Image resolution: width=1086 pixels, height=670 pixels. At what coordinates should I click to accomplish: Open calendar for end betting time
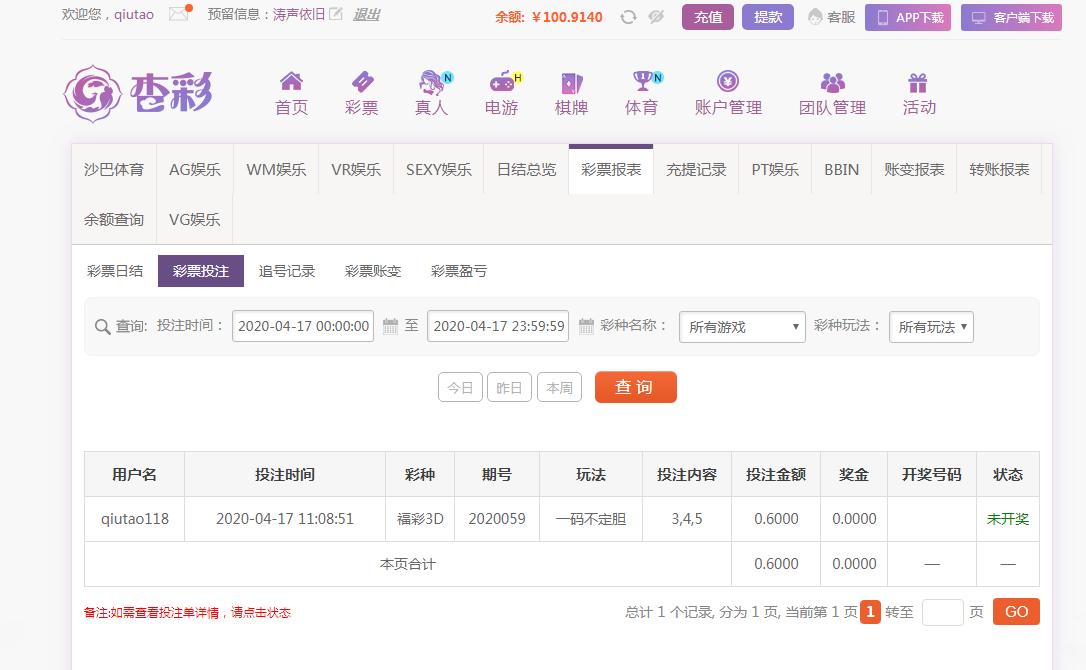coord(586,326)
